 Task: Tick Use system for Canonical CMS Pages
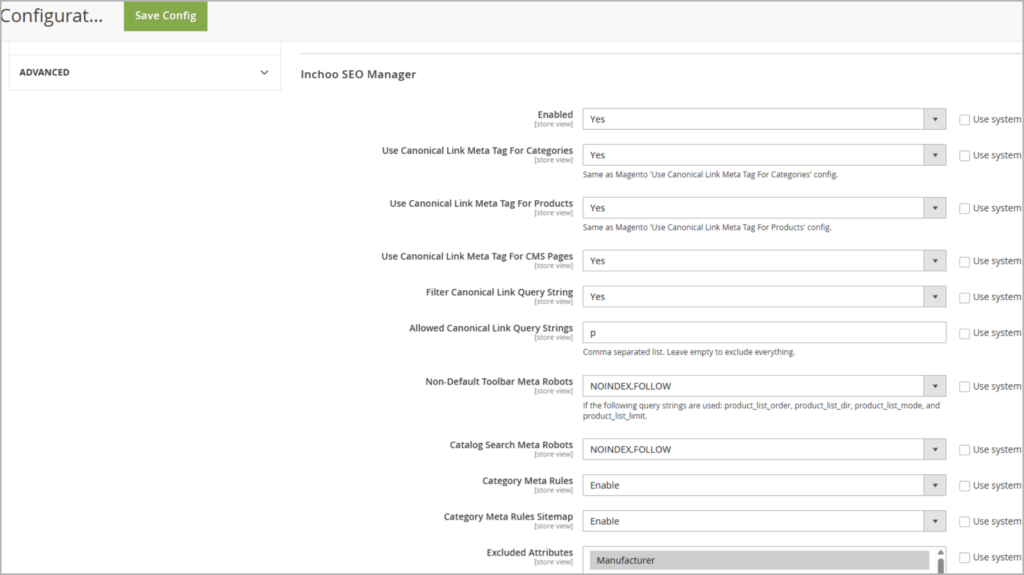[x=964, y=261]
